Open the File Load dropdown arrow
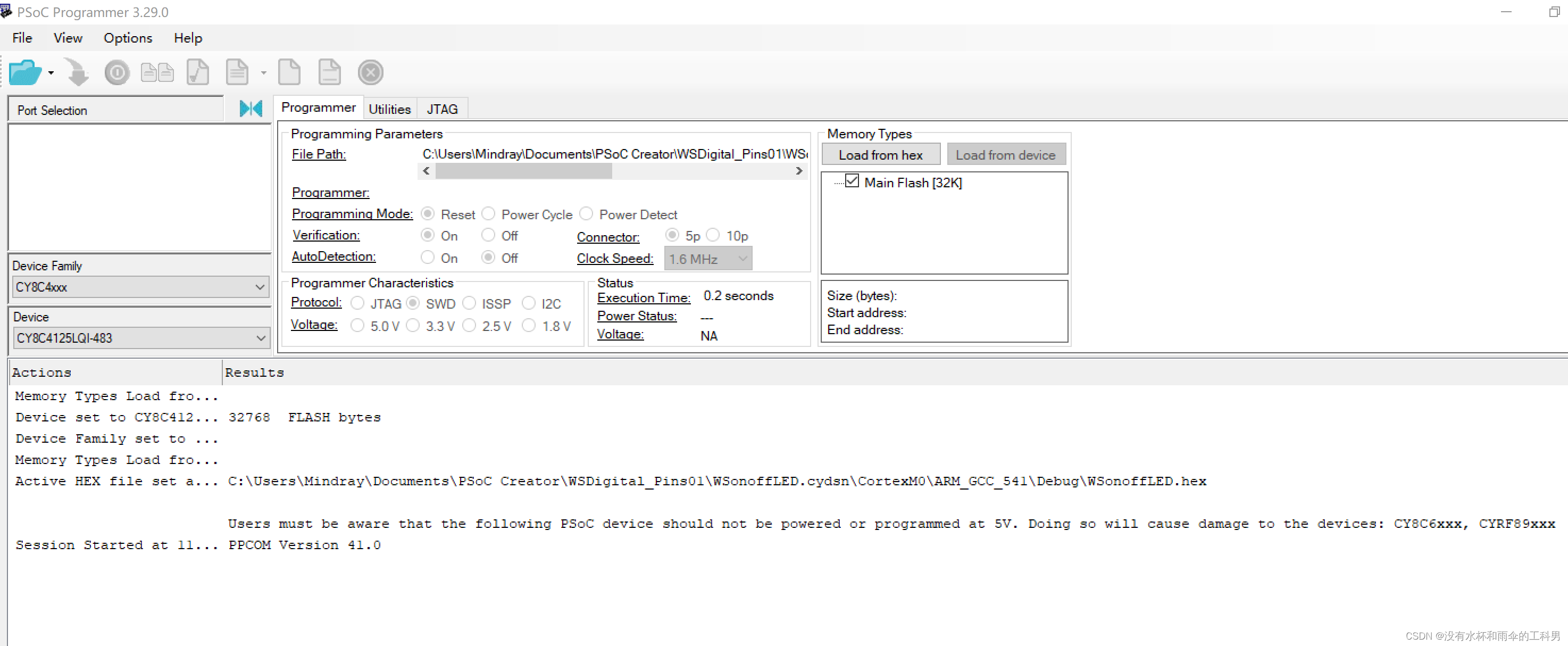Image resolution: width=1568 pixels, height=646 pixels. (51, 73)
